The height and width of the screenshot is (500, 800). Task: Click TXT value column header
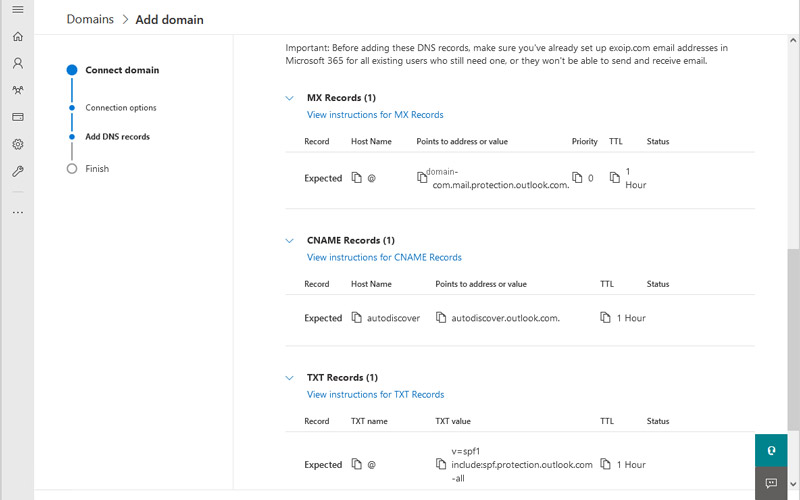click(453, 421)
